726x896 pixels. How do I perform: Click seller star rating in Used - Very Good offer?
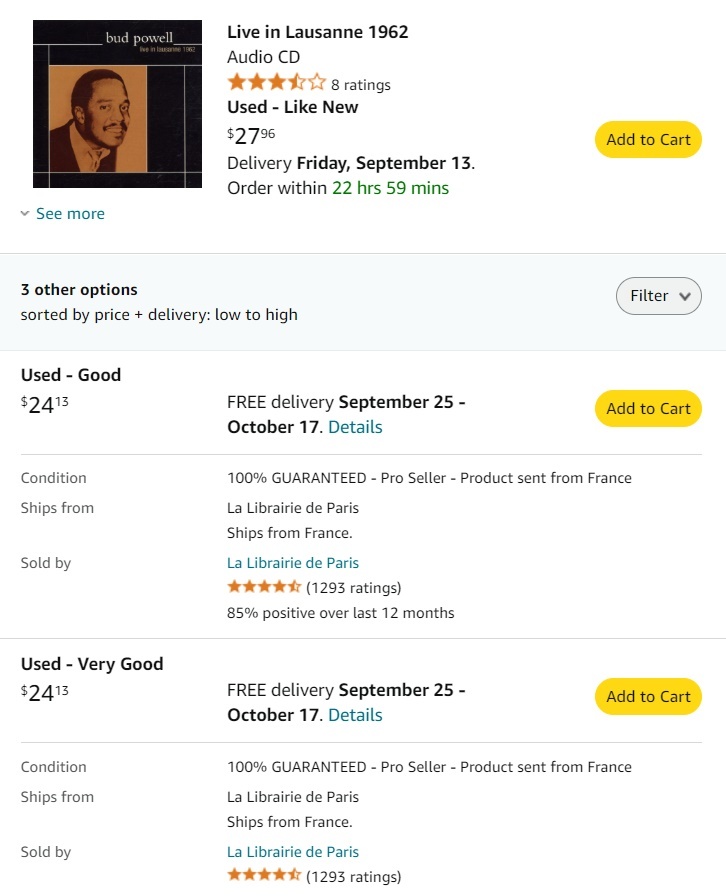[264, 876]
